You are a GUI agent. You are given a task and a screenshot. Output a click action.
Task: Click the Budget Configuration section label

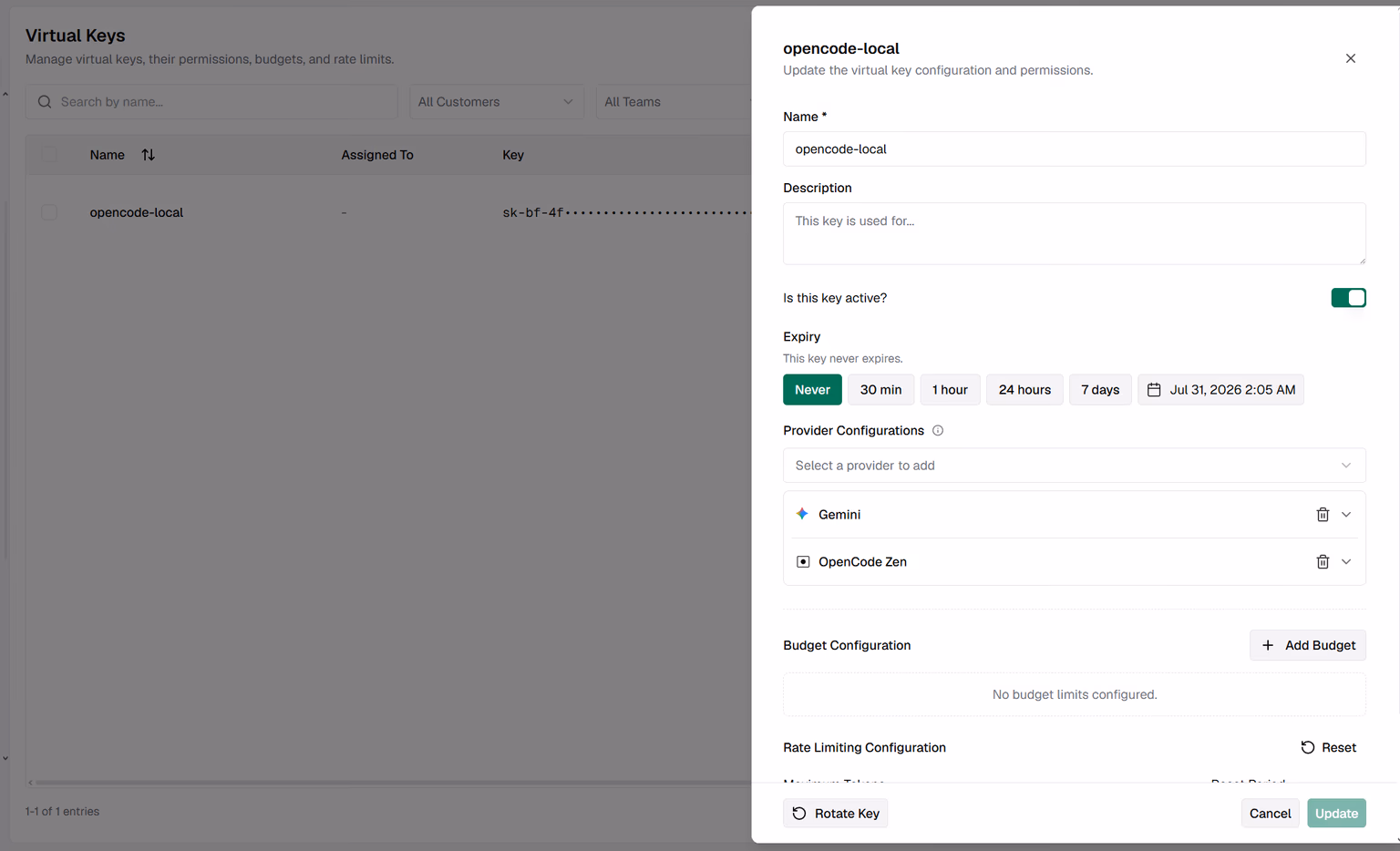click(x=847, y=645)
